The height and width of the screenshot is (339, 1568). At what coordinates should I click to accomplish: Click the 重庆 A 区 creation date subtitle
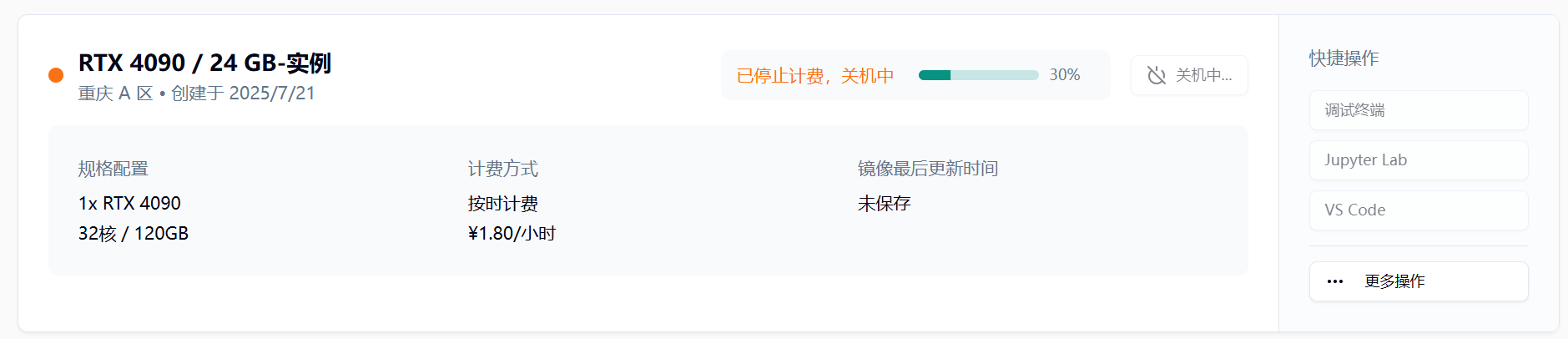(197, 94)
